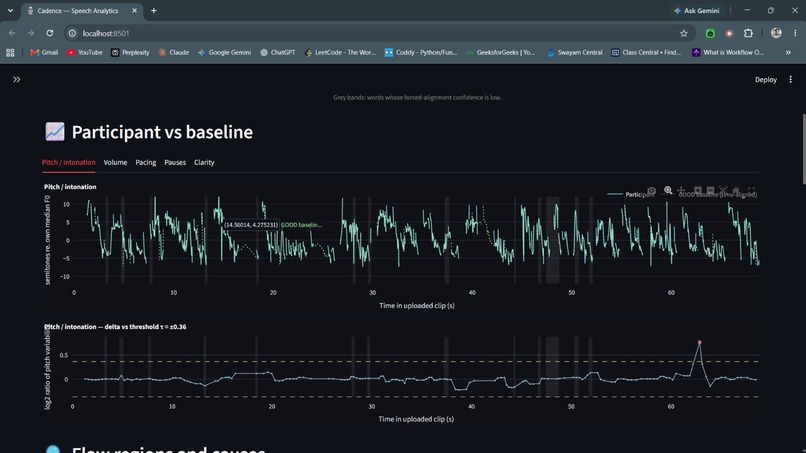
Task: Open the LeetCode bookmark
Action: 340,52
